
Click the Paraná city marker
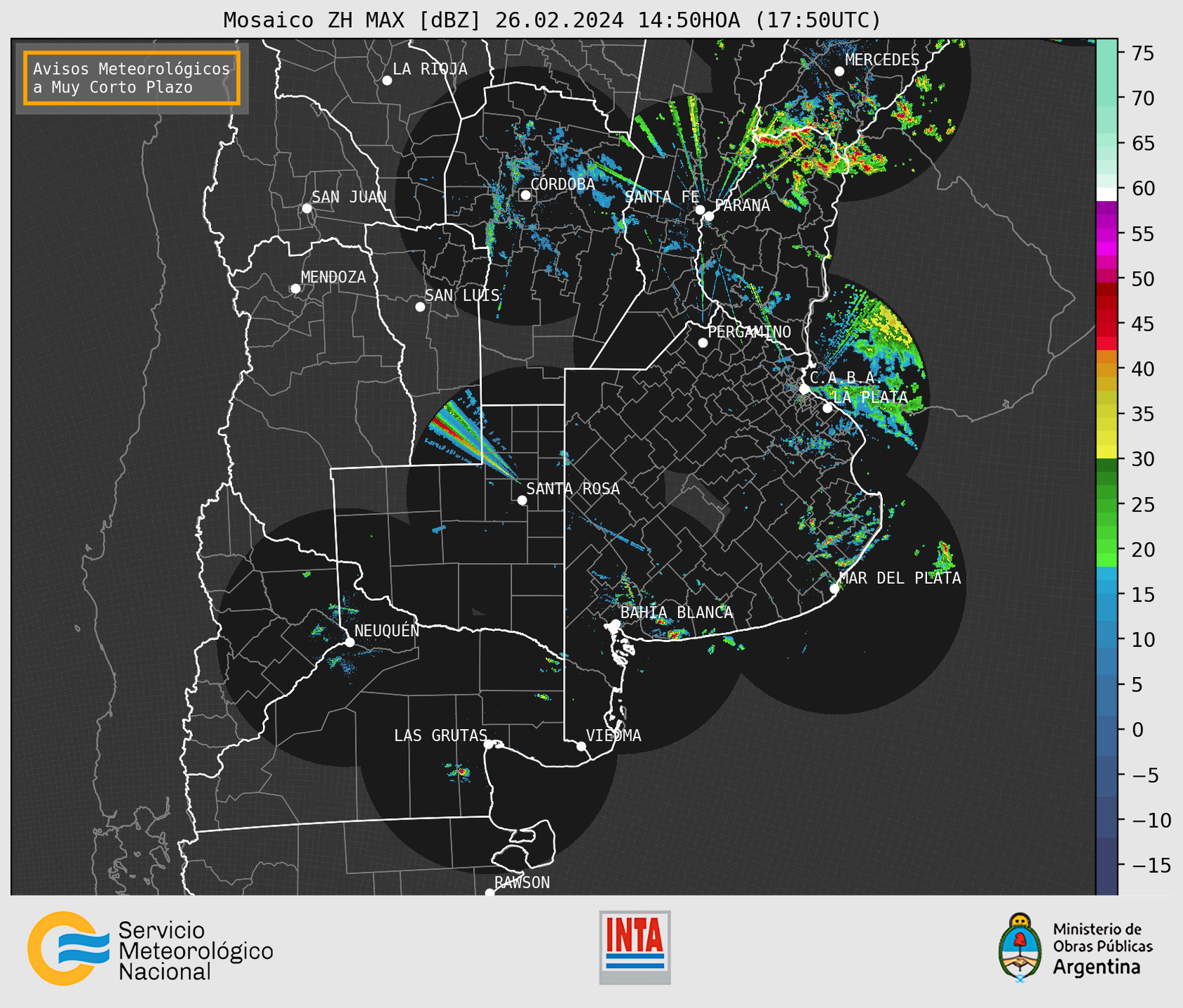coord(709,217)
